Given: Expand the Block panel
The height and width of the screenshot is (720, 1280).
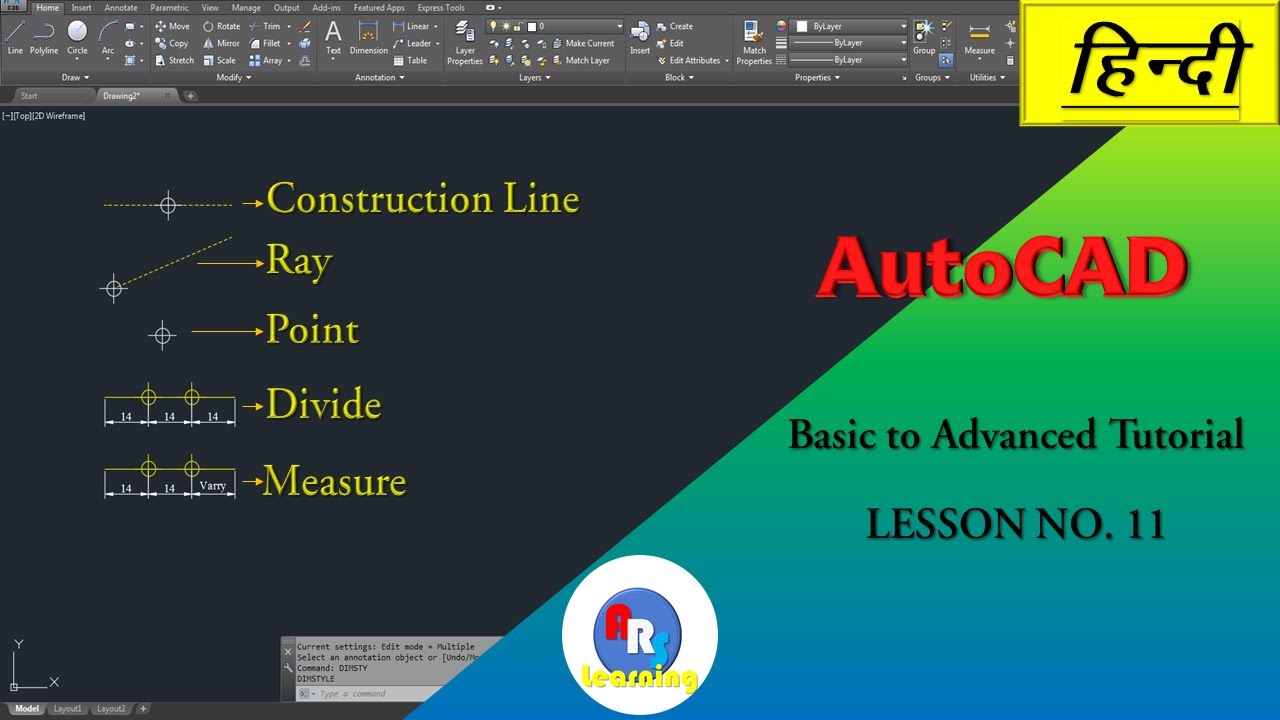Looking at the screenshot, I should click(x=679, y=77).
